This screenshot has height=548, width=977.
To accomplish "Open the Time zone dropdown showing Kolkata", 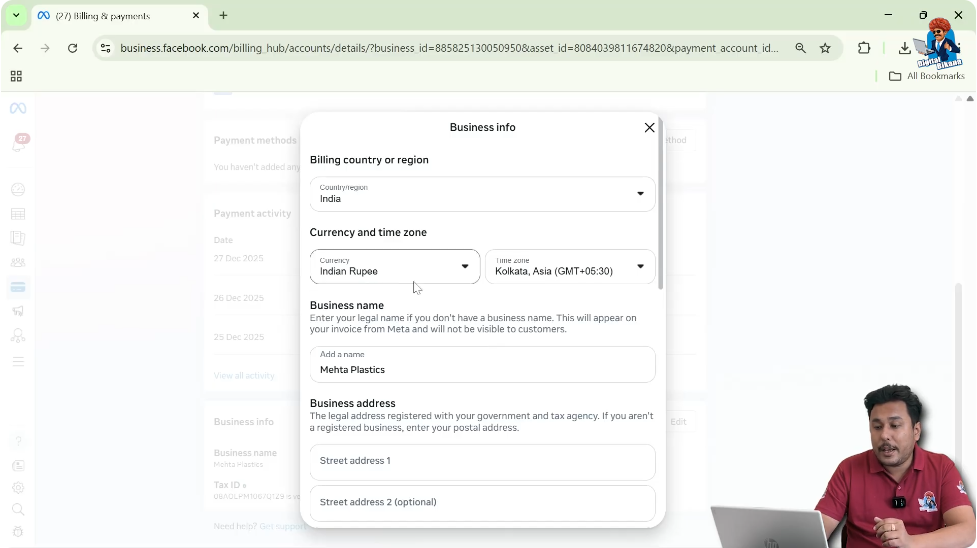I will tap(570, 267).
